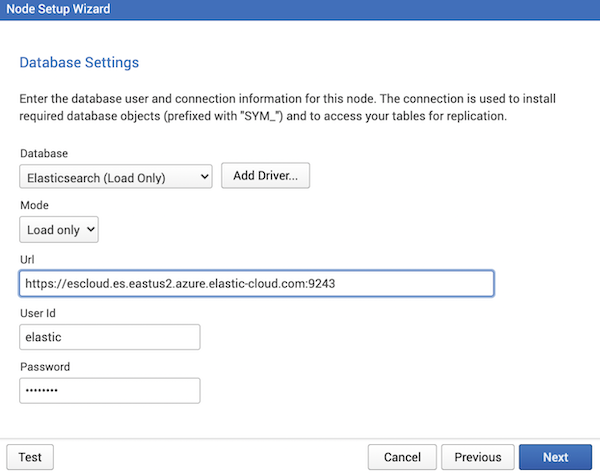Click the Mode field label
Viewport: 600px width, 474px height.
click(x=34, y=205)
